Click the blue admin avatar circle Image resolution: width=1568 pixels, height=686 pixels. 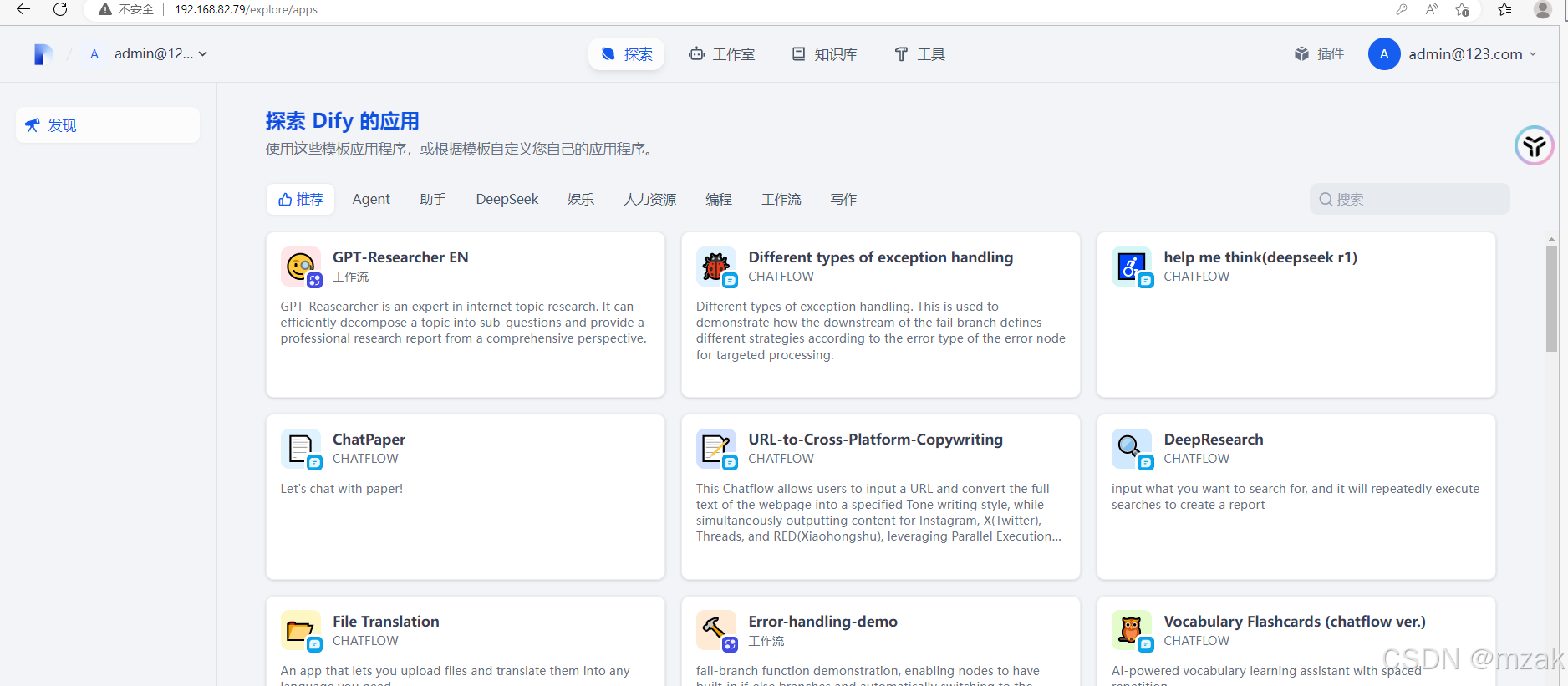(1384, 54)
